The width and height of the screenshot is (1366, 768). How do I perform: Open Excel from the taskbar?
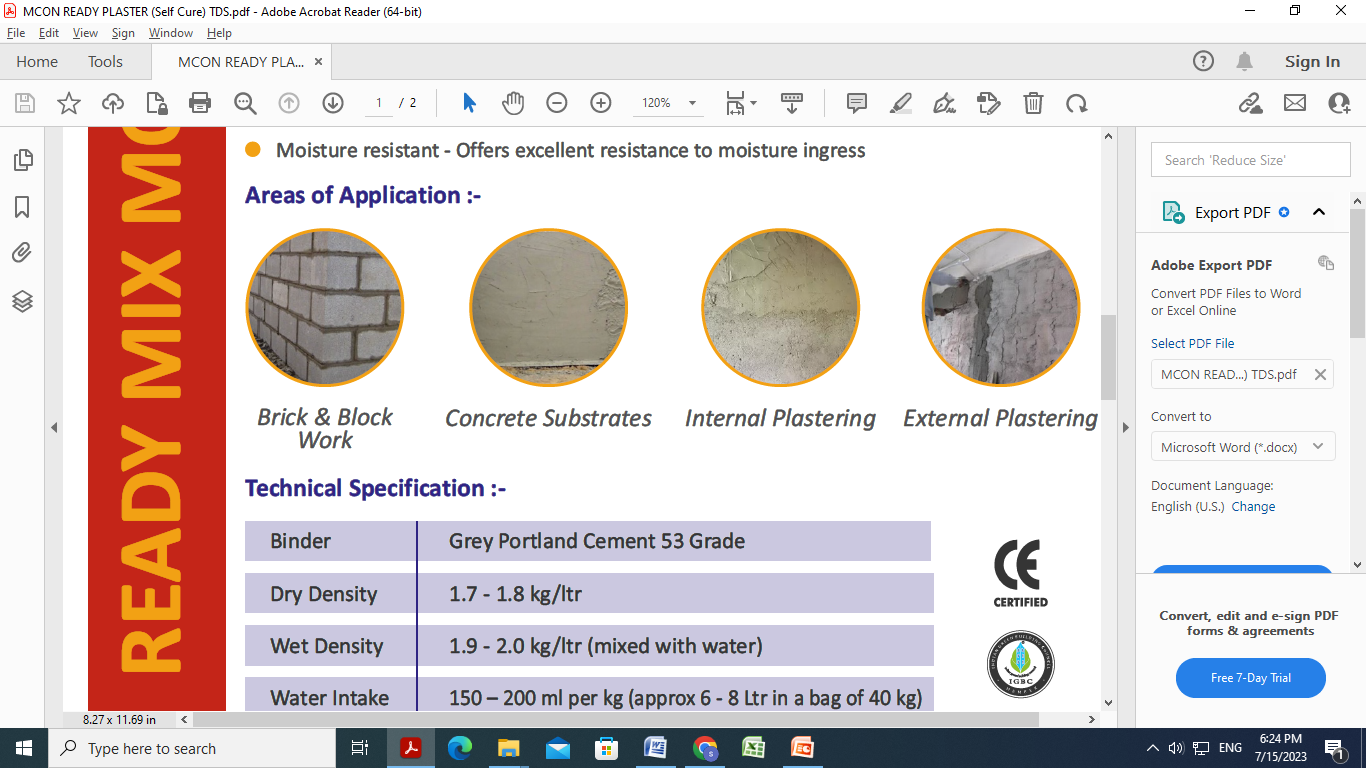point(753,748)
